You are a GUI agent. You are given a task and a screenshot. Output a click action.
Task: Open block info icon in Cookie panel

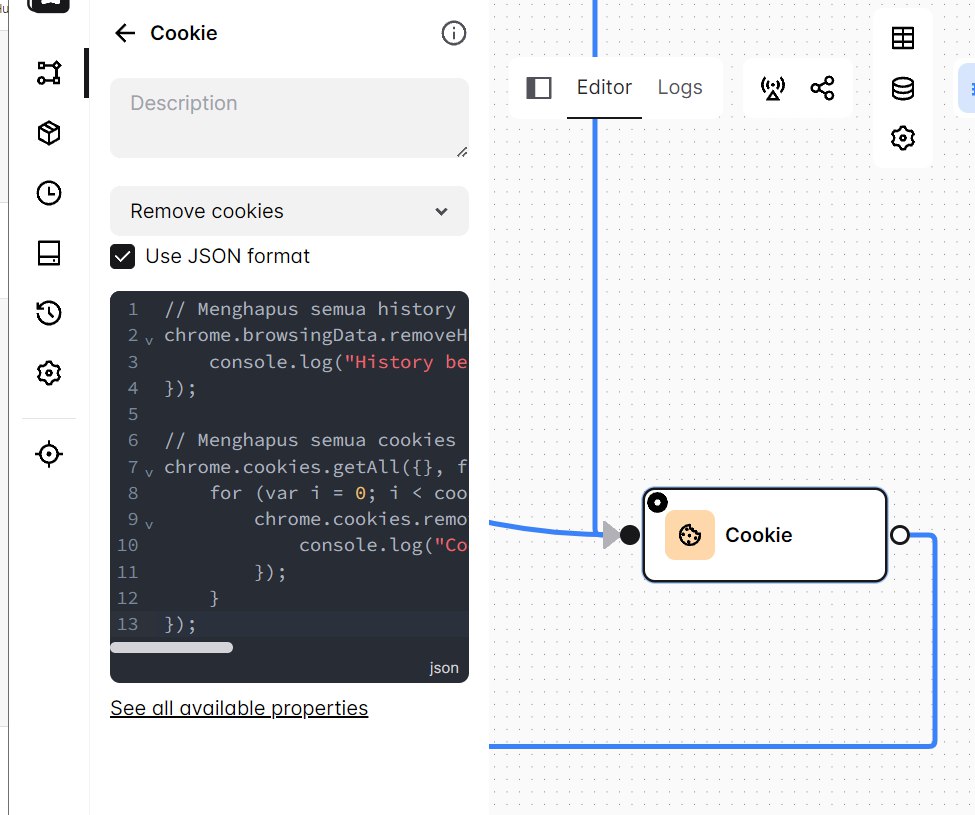(453, 33)
